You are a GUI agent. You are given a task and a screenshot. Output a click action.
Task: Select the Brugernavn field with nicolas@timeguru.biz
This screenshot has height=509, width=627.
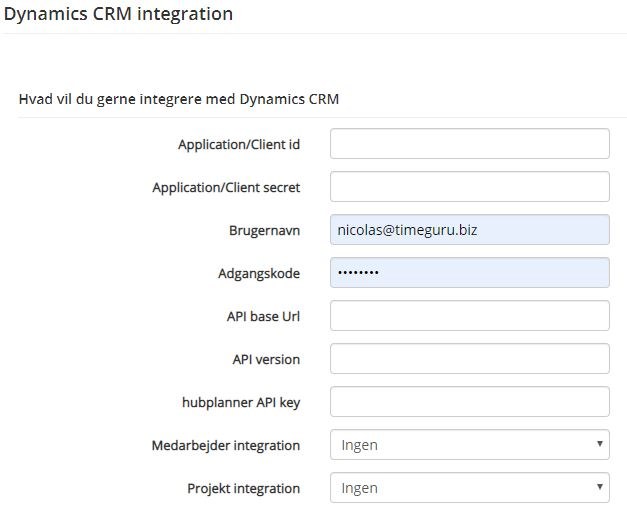coord(470,230)
